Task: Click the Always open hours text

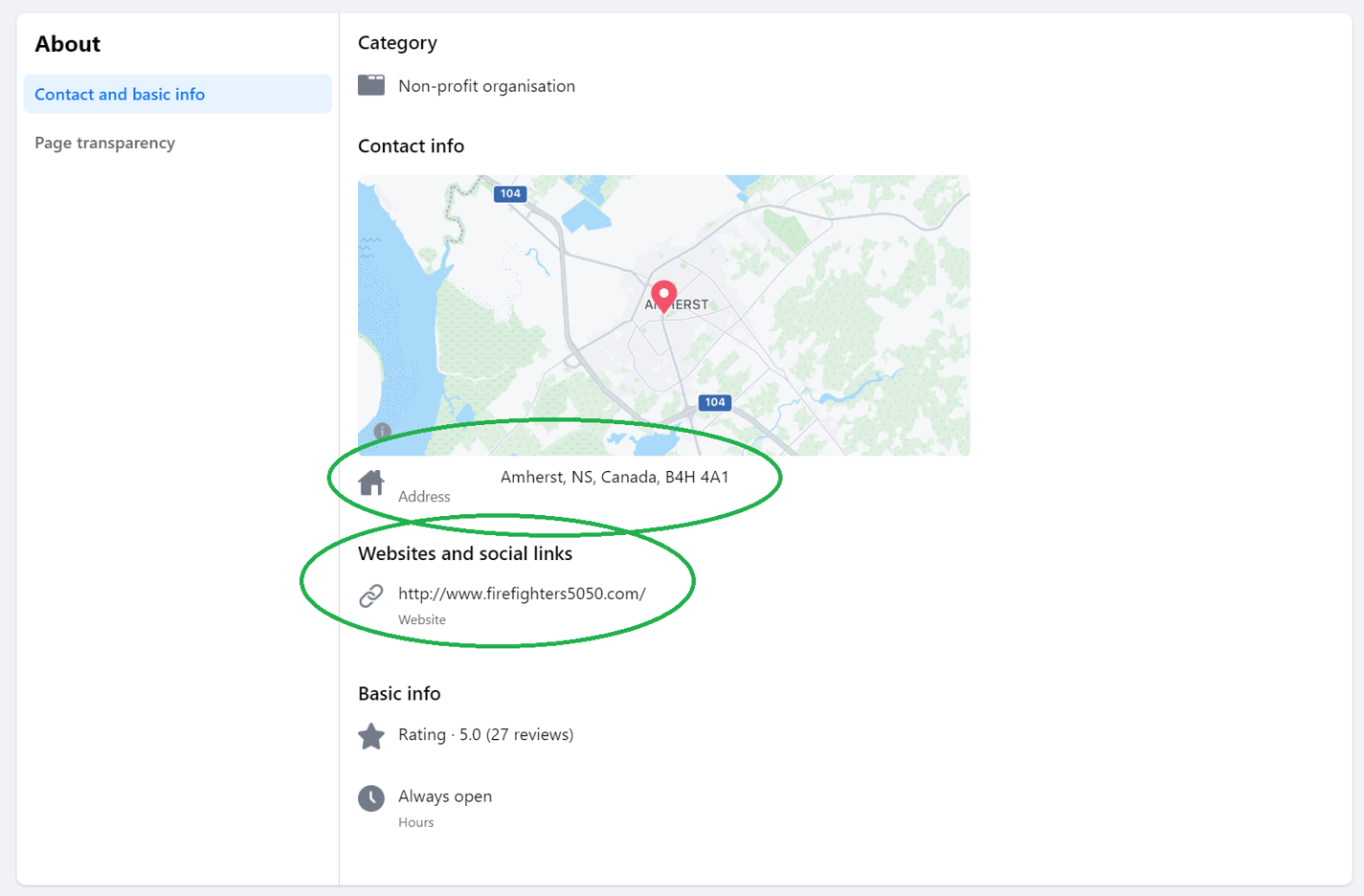Action: coord(445,796)
